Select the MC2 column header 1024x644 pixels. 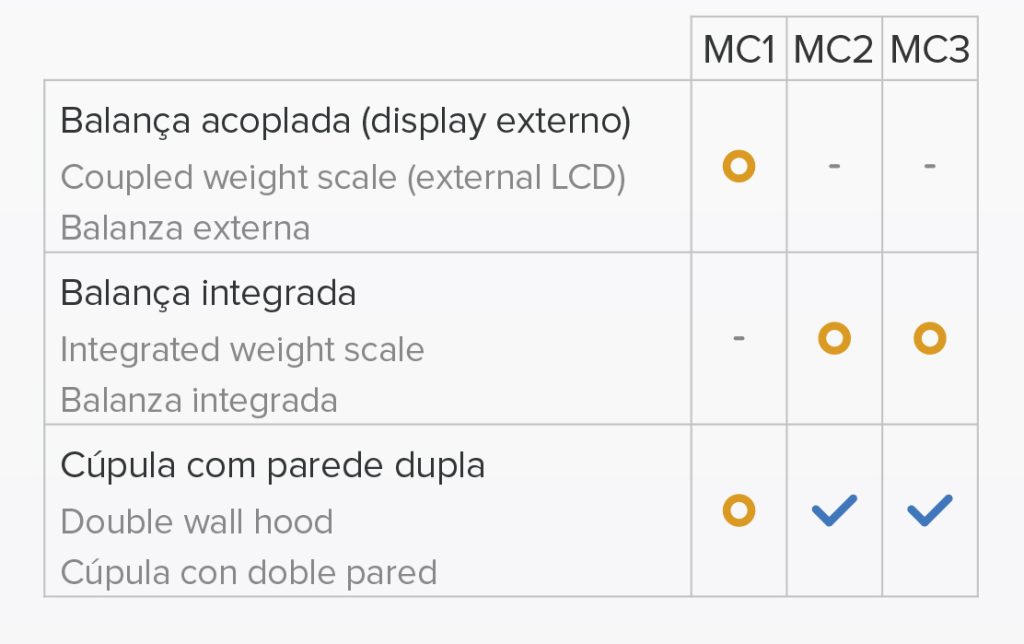click(834, 49)
